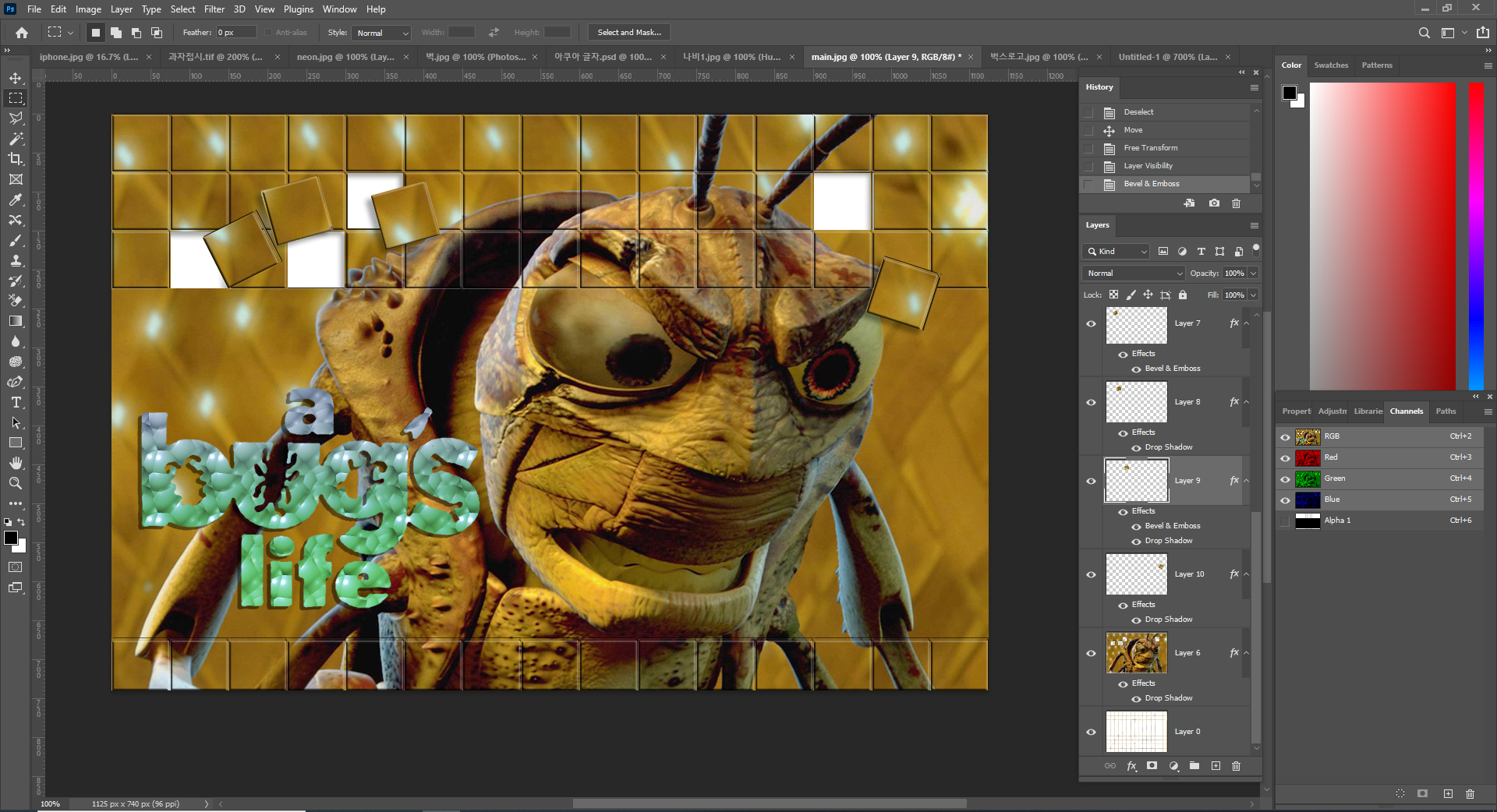The image size is (1497, 812).
Task: Select the Pen tool
Action: pyautogui.click(x=16, y=382)
